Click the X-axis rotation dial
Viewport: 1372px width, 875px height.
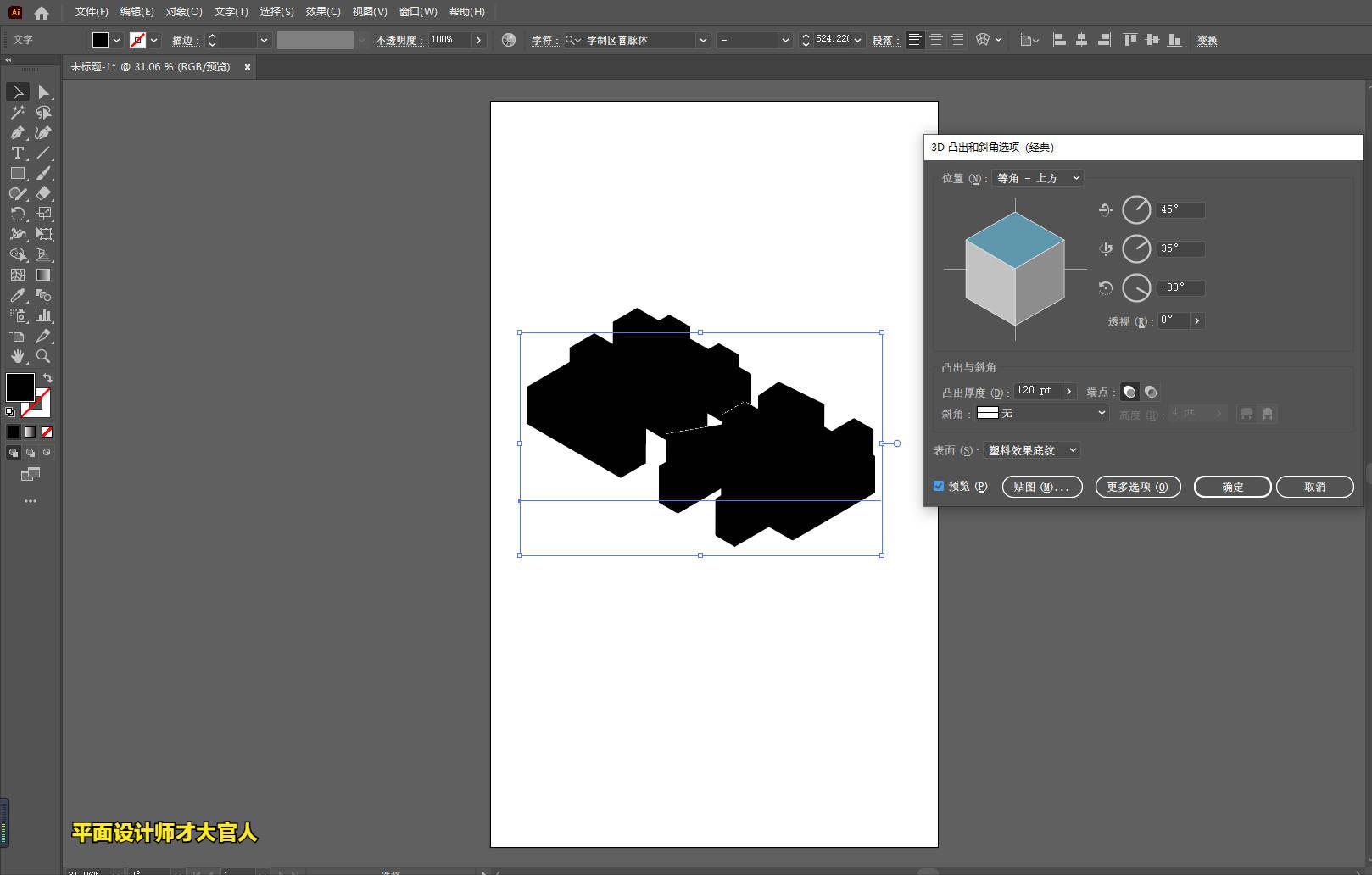click(1136, 209)
